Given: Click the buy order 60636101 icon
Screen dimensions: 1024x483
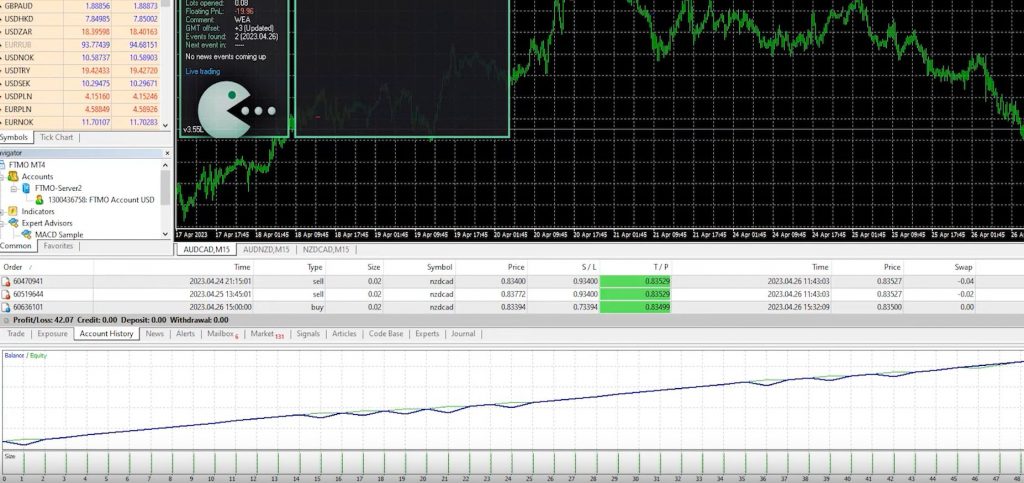Looking at the screenshot, I should click(x=7, y=308).
